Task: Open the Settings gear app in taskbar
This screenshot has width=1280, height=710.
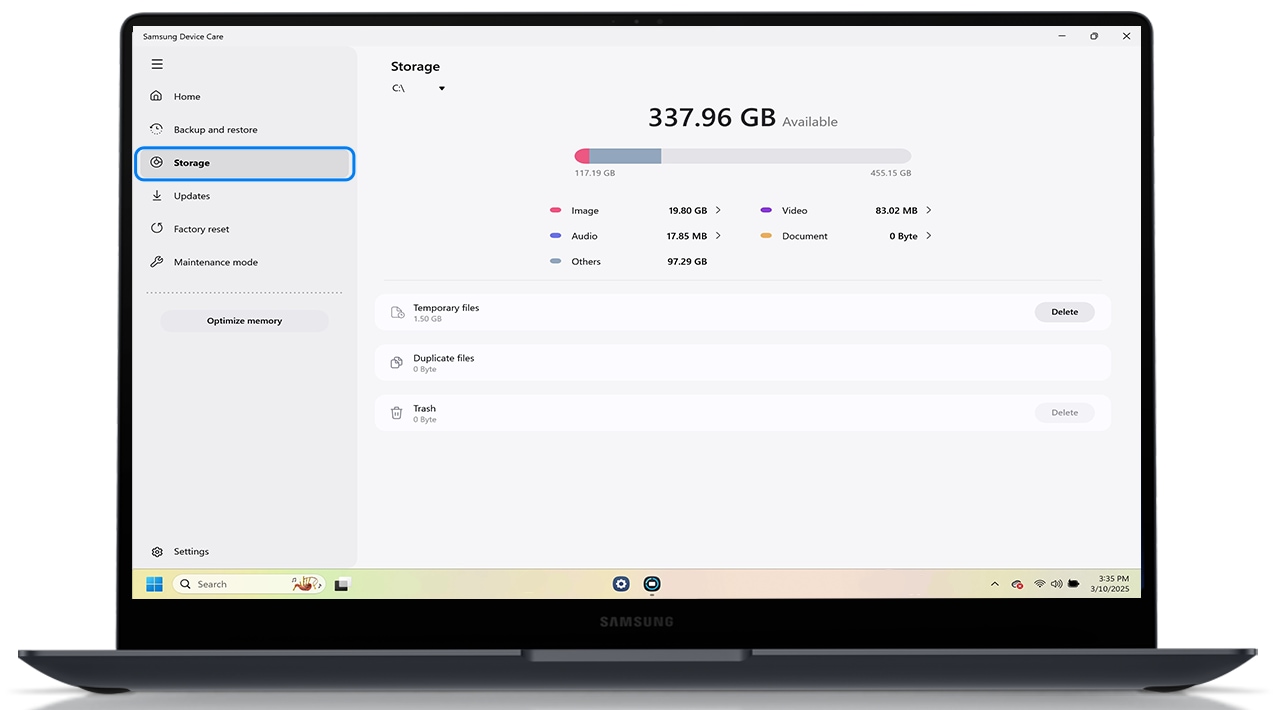Action: [x=621, y=584]
